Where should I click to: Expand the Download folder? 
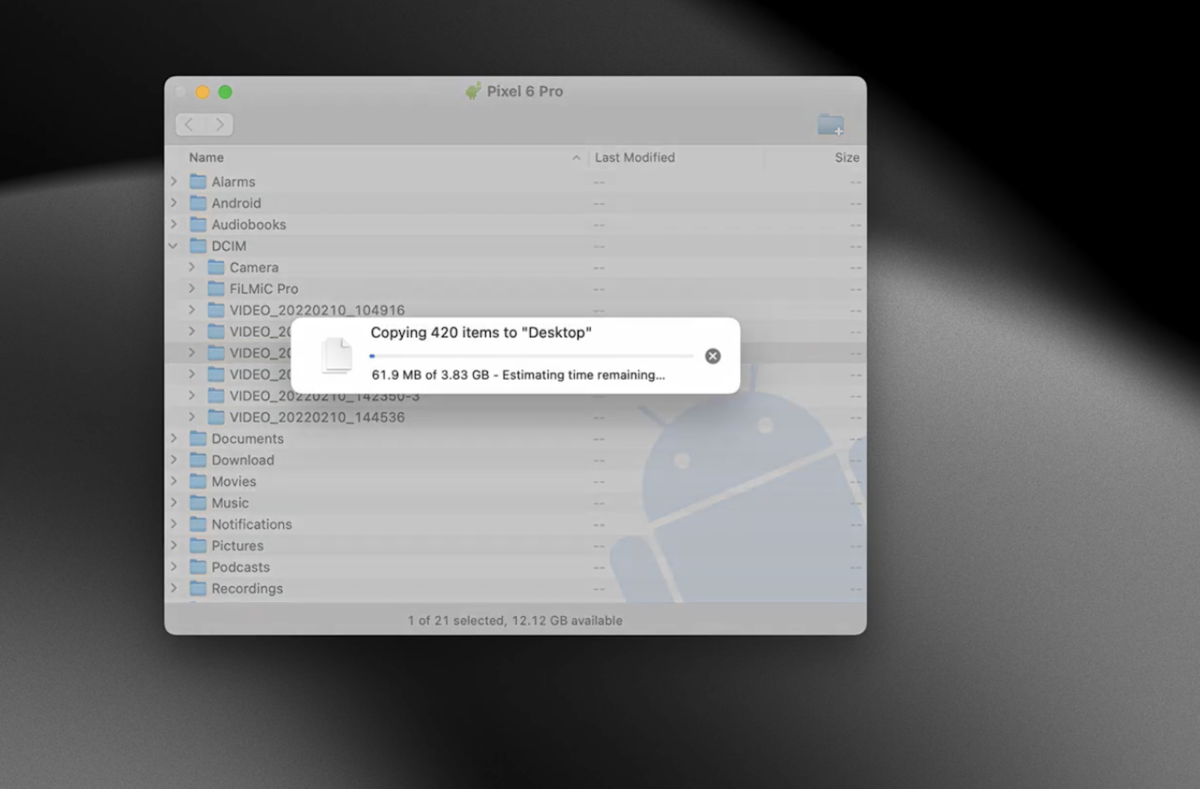point(174,460)
